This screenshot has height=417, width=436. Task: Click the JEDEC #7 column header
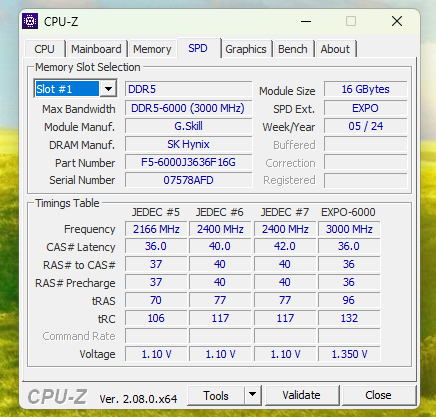[285, 212]
